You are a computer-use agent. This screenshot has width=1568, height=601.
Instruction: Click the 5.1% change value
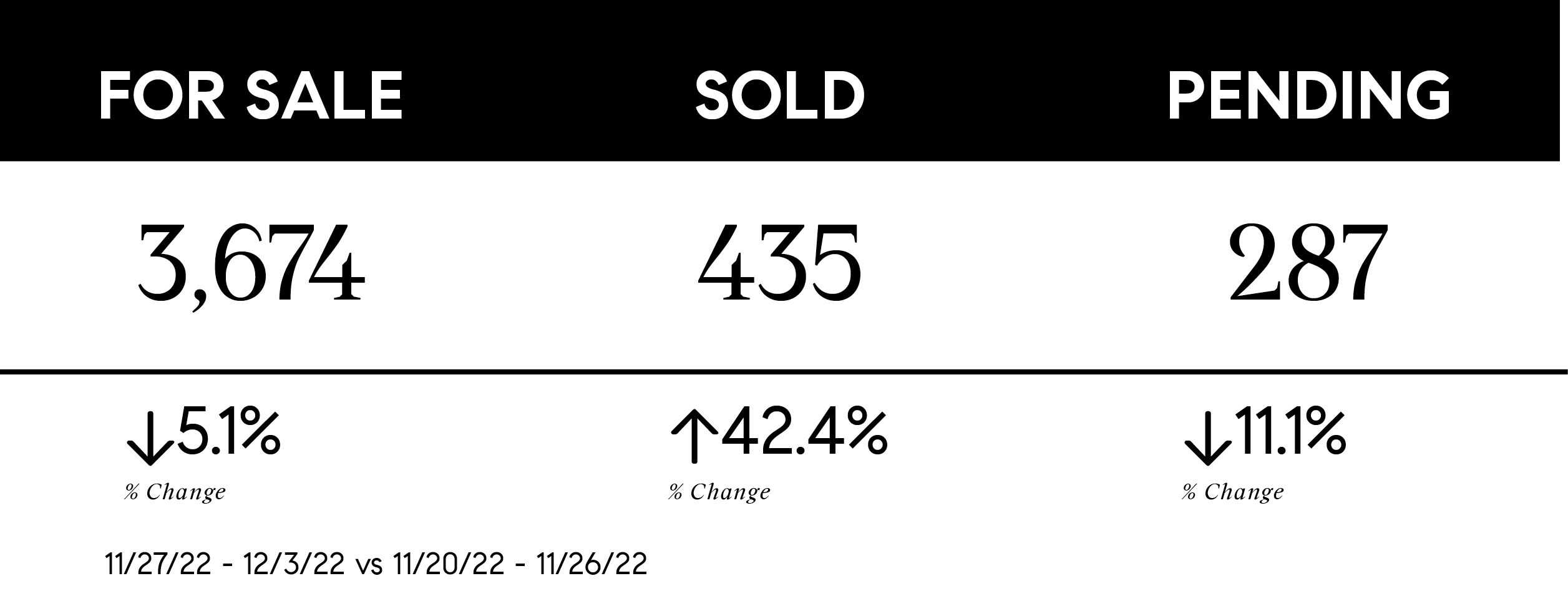pos(228,431)
